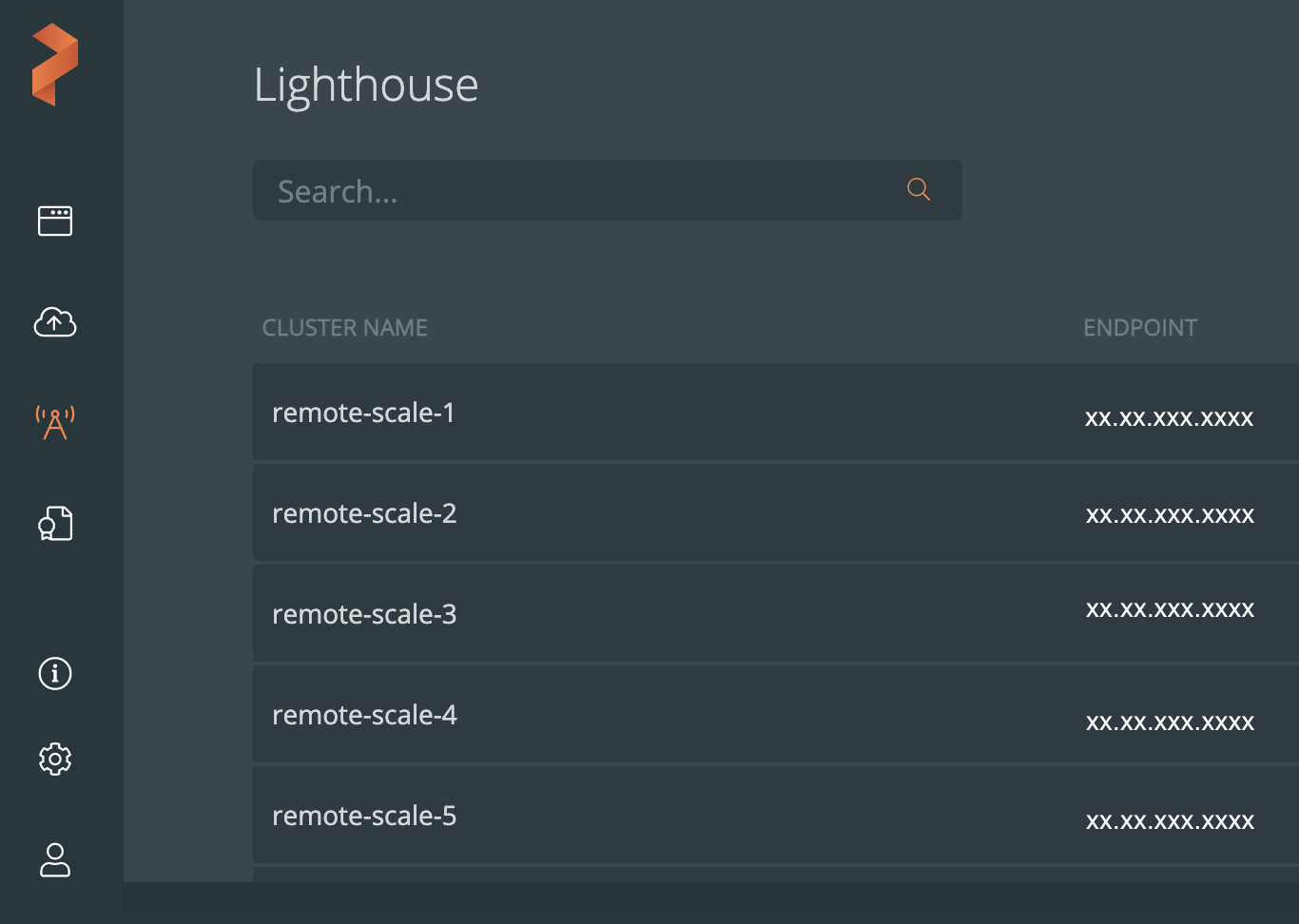The image size is (1299, 924).
Task: Open cluster remote-scale-3
Action: (x=364, y=614)
